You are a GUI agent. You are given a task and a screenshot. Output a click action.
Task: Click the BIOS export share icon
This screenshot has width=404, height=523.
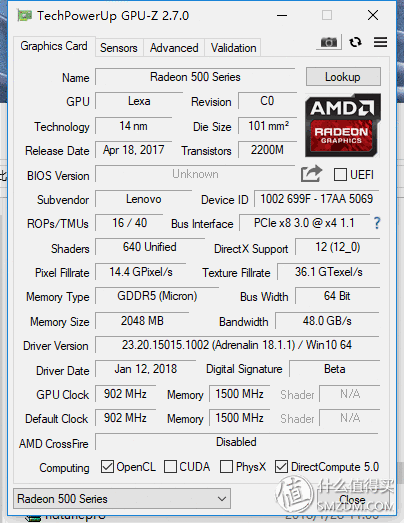tap(311, 174)
